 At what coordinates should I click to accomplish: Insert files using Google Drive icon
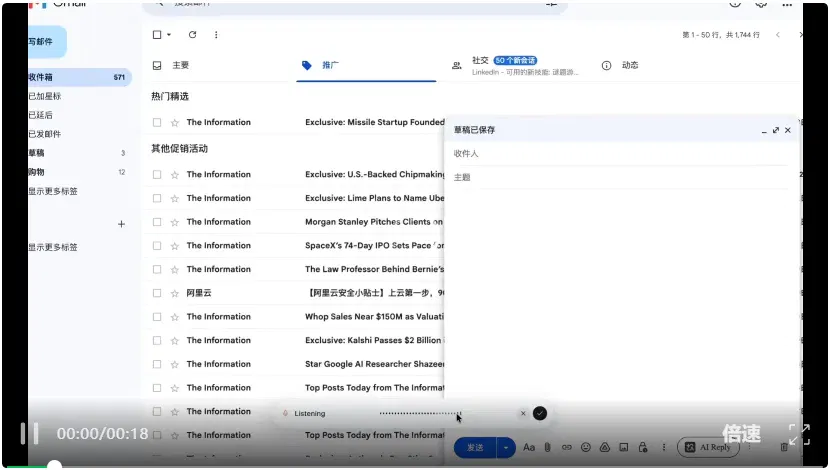point(605,447)
